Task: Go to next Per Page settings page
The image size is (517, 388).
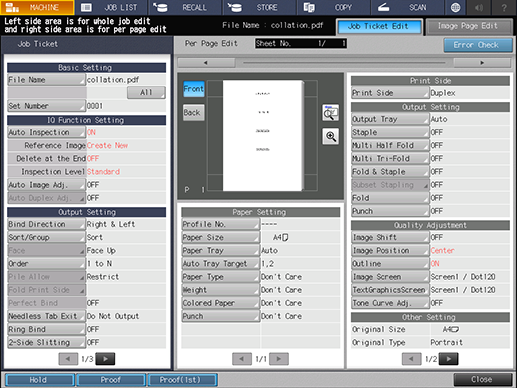Action: (x=449, y=359)
